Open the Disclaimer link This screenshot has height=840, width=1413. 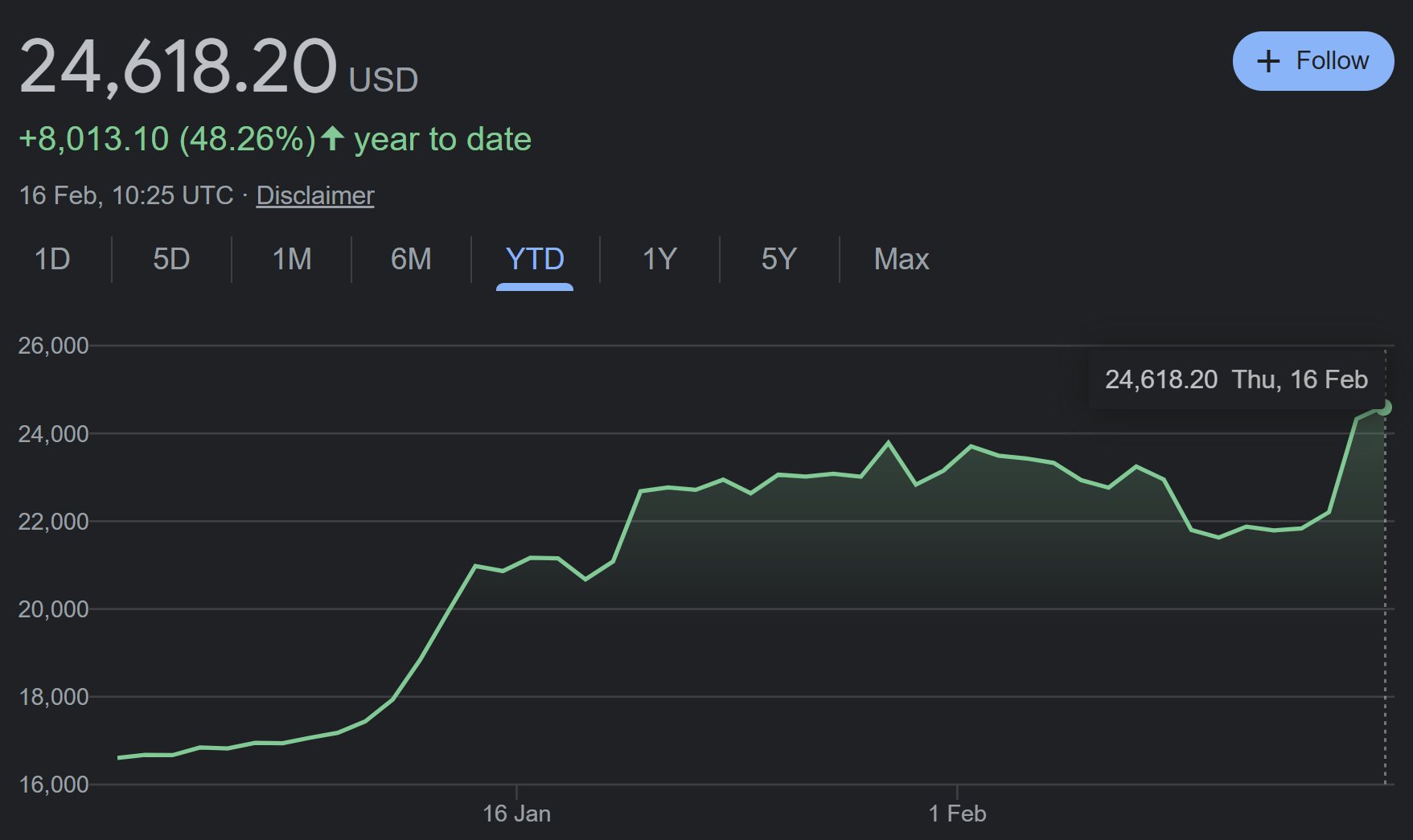(314, 195)
